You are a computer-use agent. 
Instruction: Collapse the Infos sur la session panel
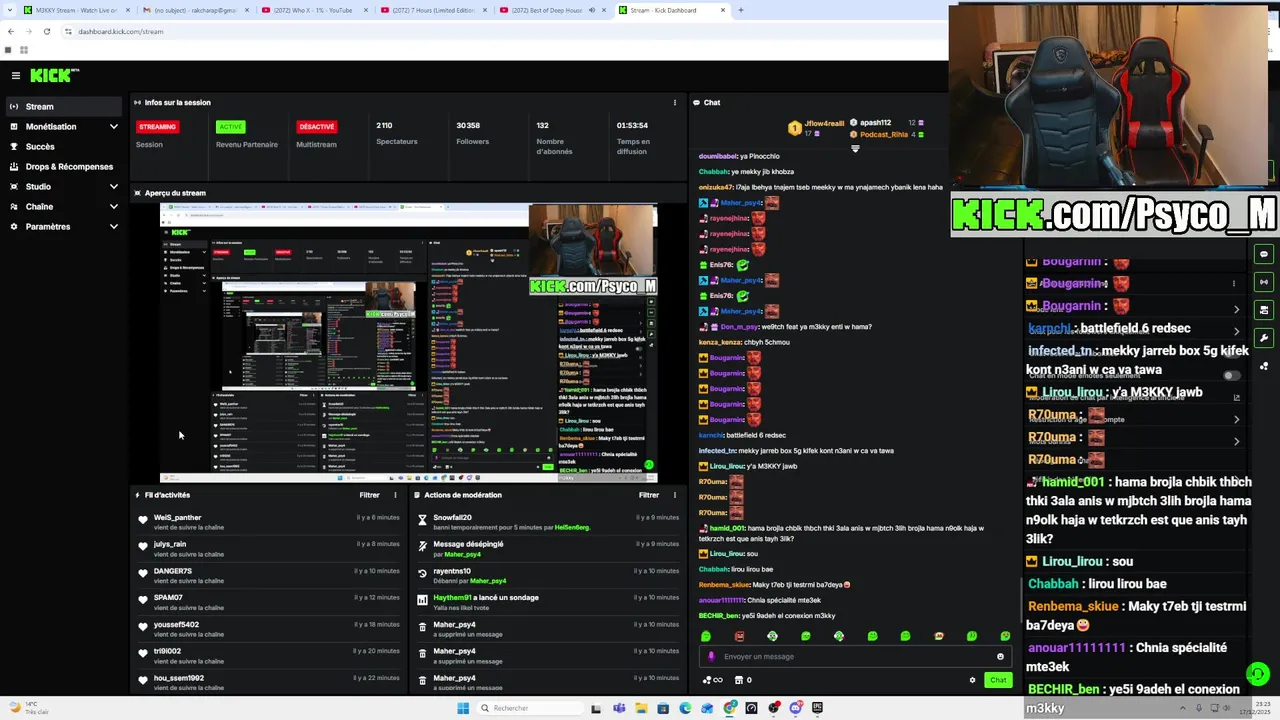[x=138, y=103]
